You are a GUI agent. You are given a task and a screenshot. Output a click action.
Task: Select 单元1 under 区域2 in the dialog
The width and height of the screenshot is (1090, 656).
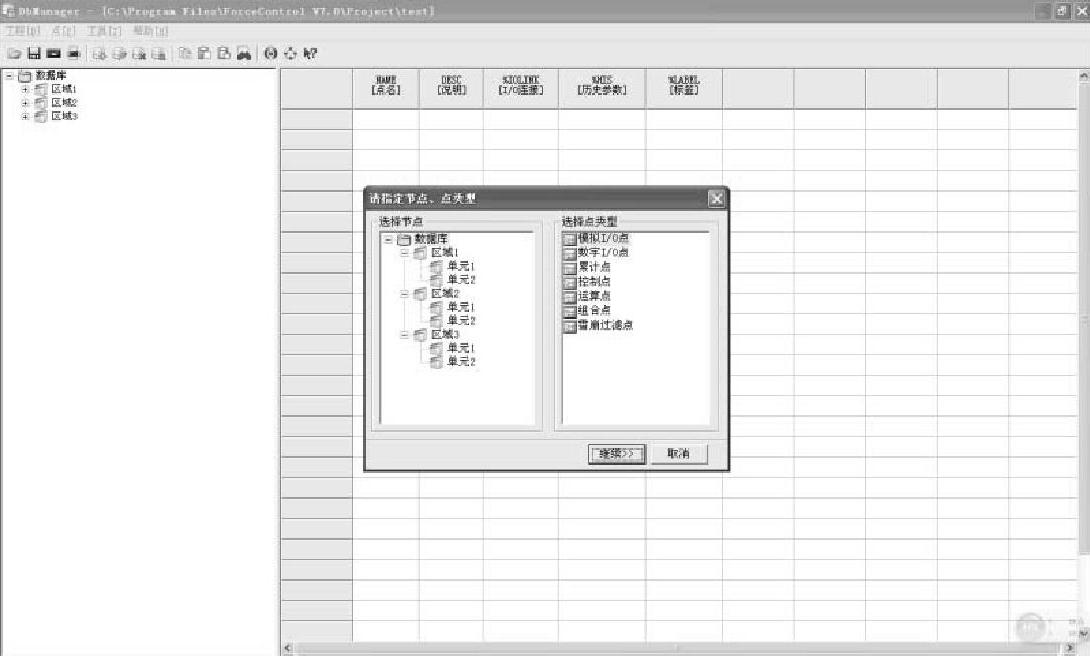point(461,307)
